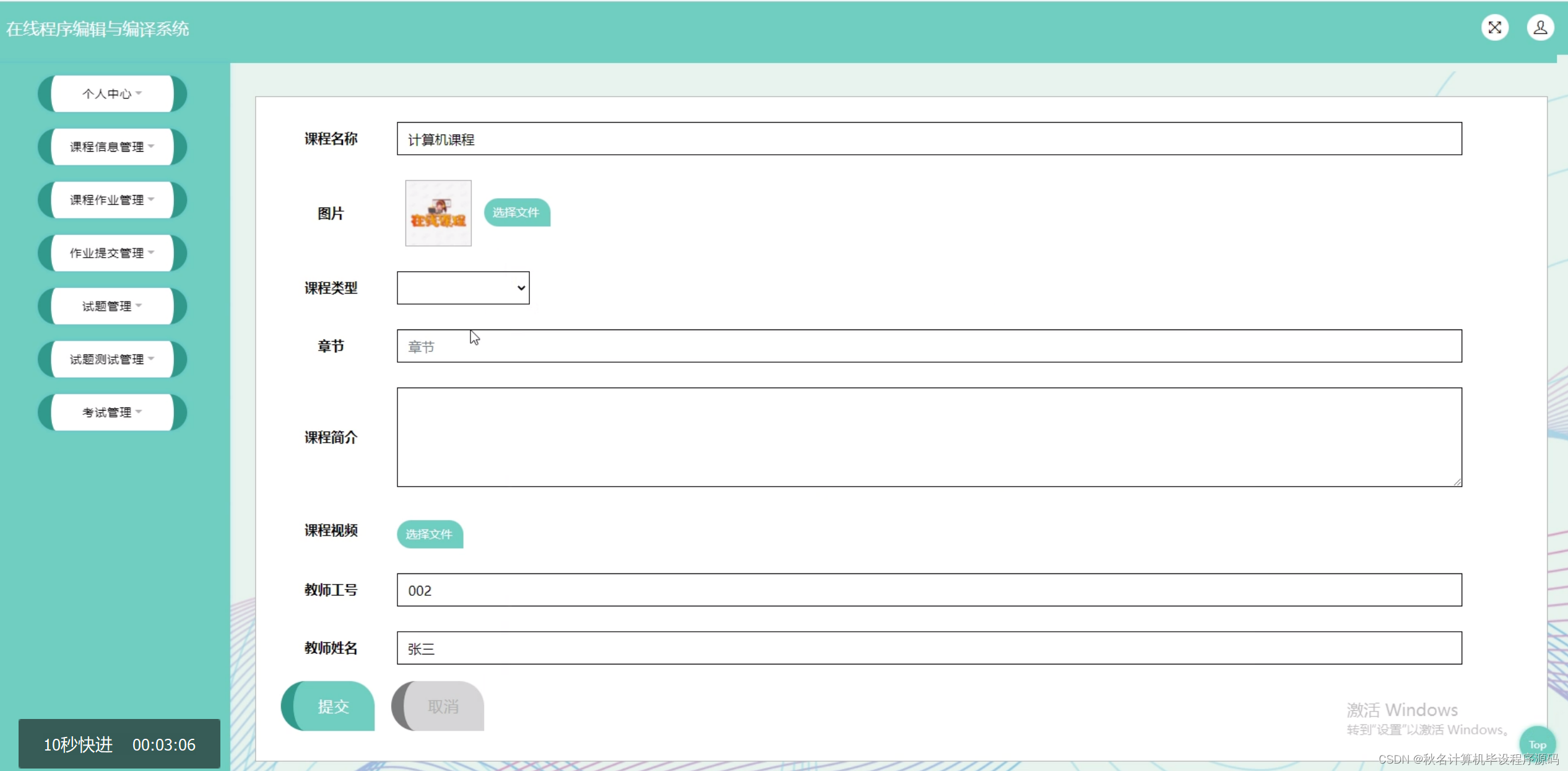The image size is (1568, 771).
Task: Click into the 章节 input field
Action: coord(929,346)
